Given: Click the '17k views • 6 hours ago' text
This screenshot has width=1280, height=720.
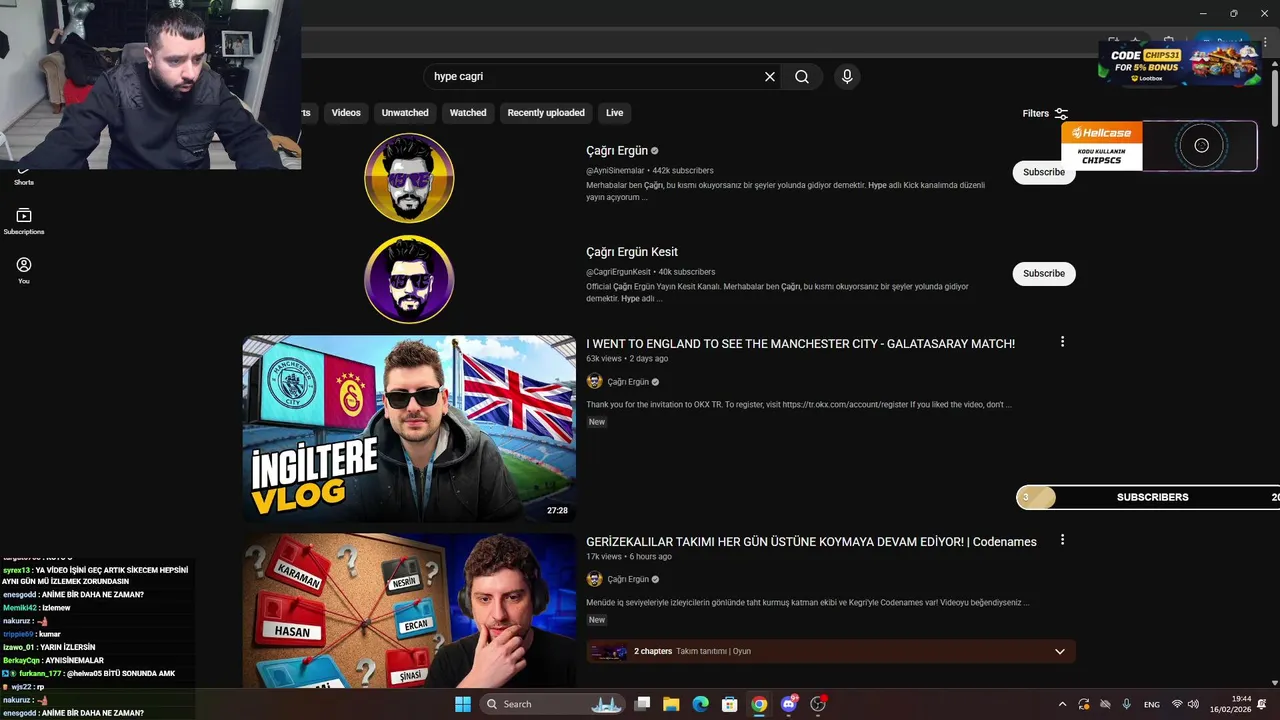Looking at the screenshot, I should click(629, 556).
